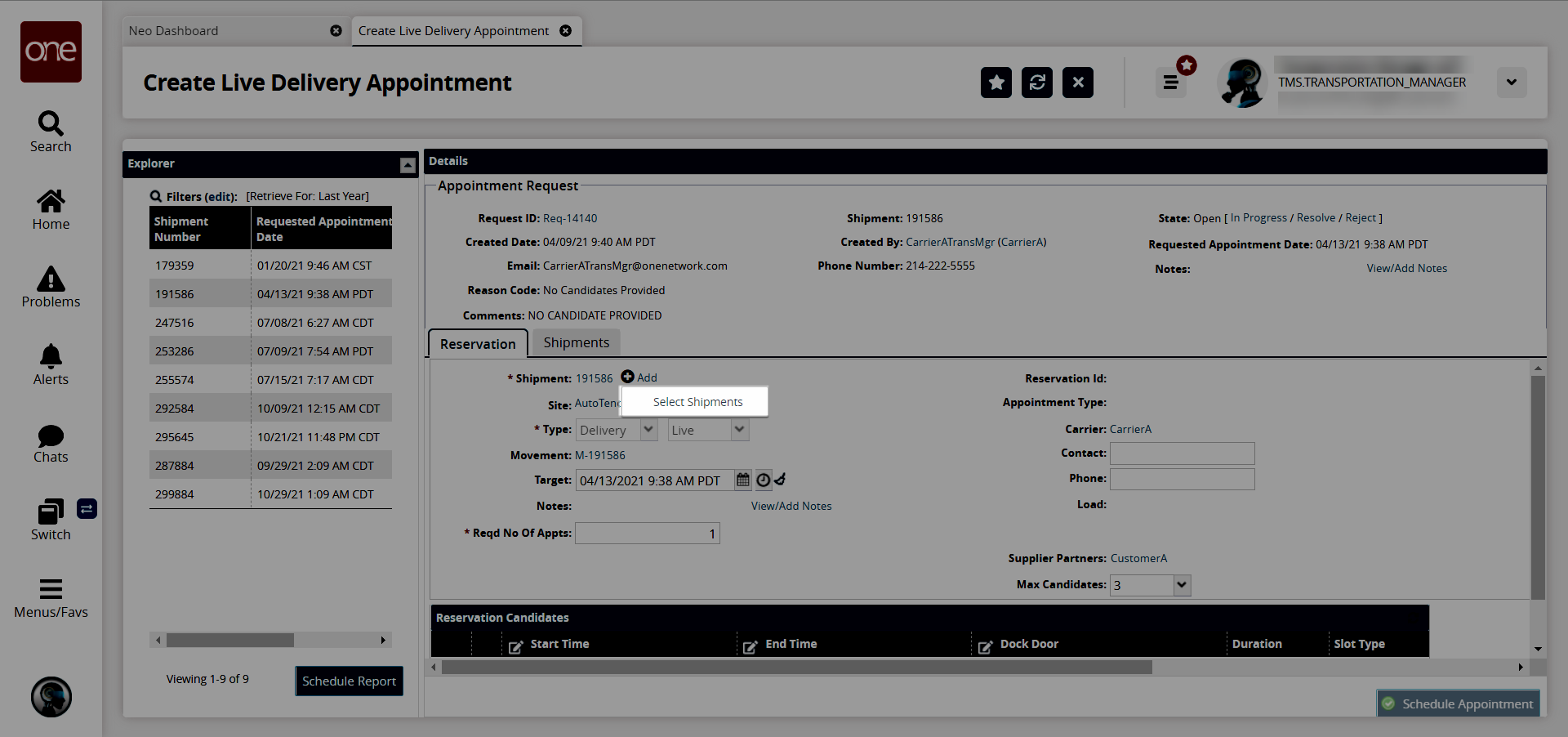Click View/Add Notes link in Reservation

(791, 507)
